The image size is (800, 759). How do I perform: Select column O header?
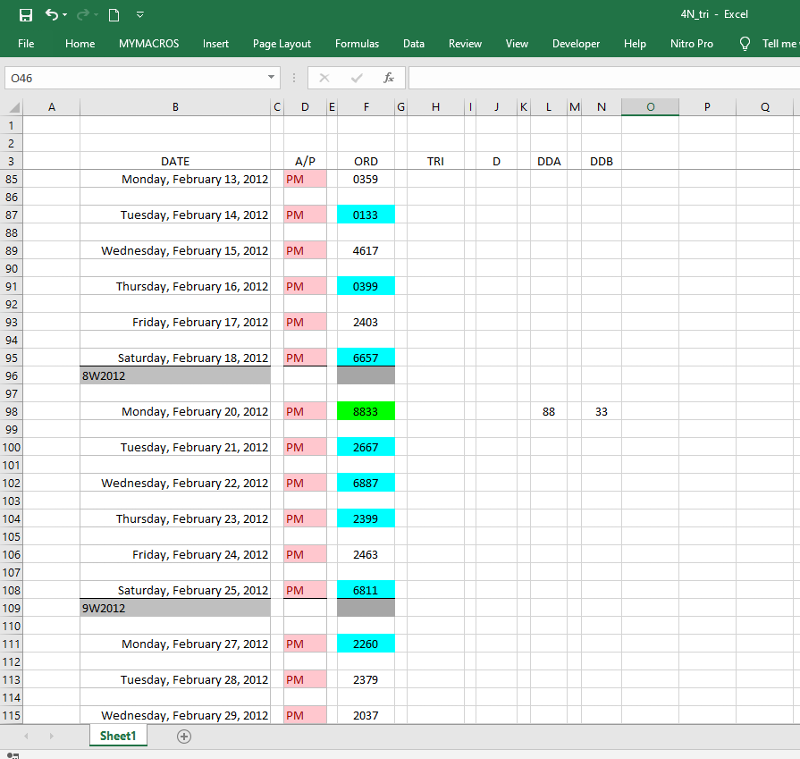[650, 107]
